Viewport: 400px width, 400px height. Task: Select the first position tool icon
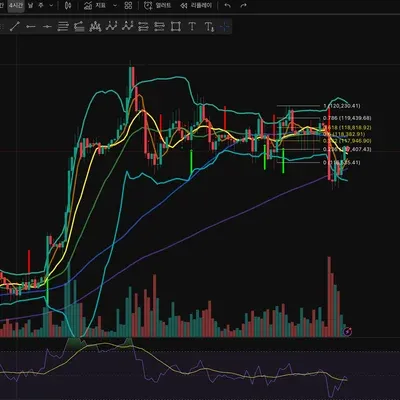tap(143, 26)
